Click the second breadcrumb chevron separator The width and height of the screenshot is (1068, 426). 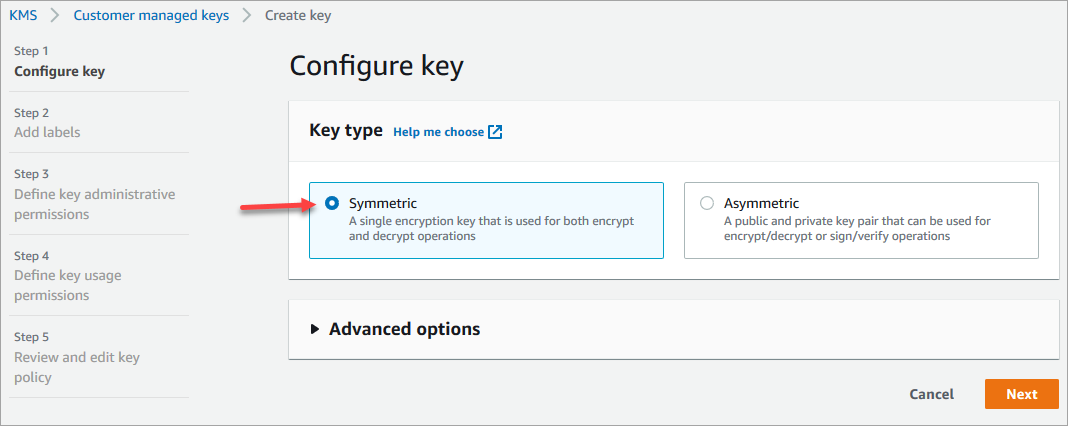[246, 15]
